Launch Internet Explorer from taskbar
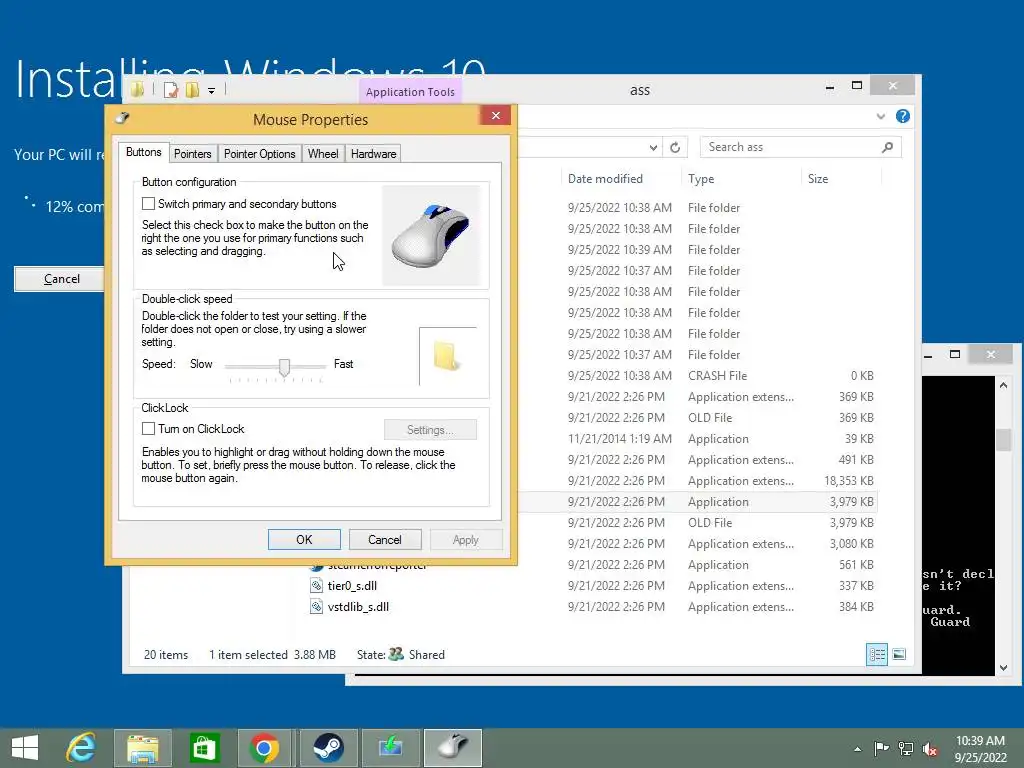The width and height of the screenshot is (1024, 768). 81,748
